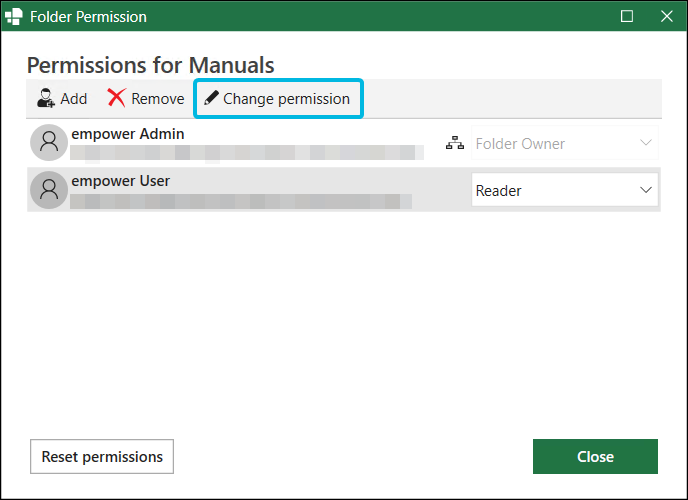The image size is (688, 500).
Task: Click the green Close button
Action: [x=595, y=457]
